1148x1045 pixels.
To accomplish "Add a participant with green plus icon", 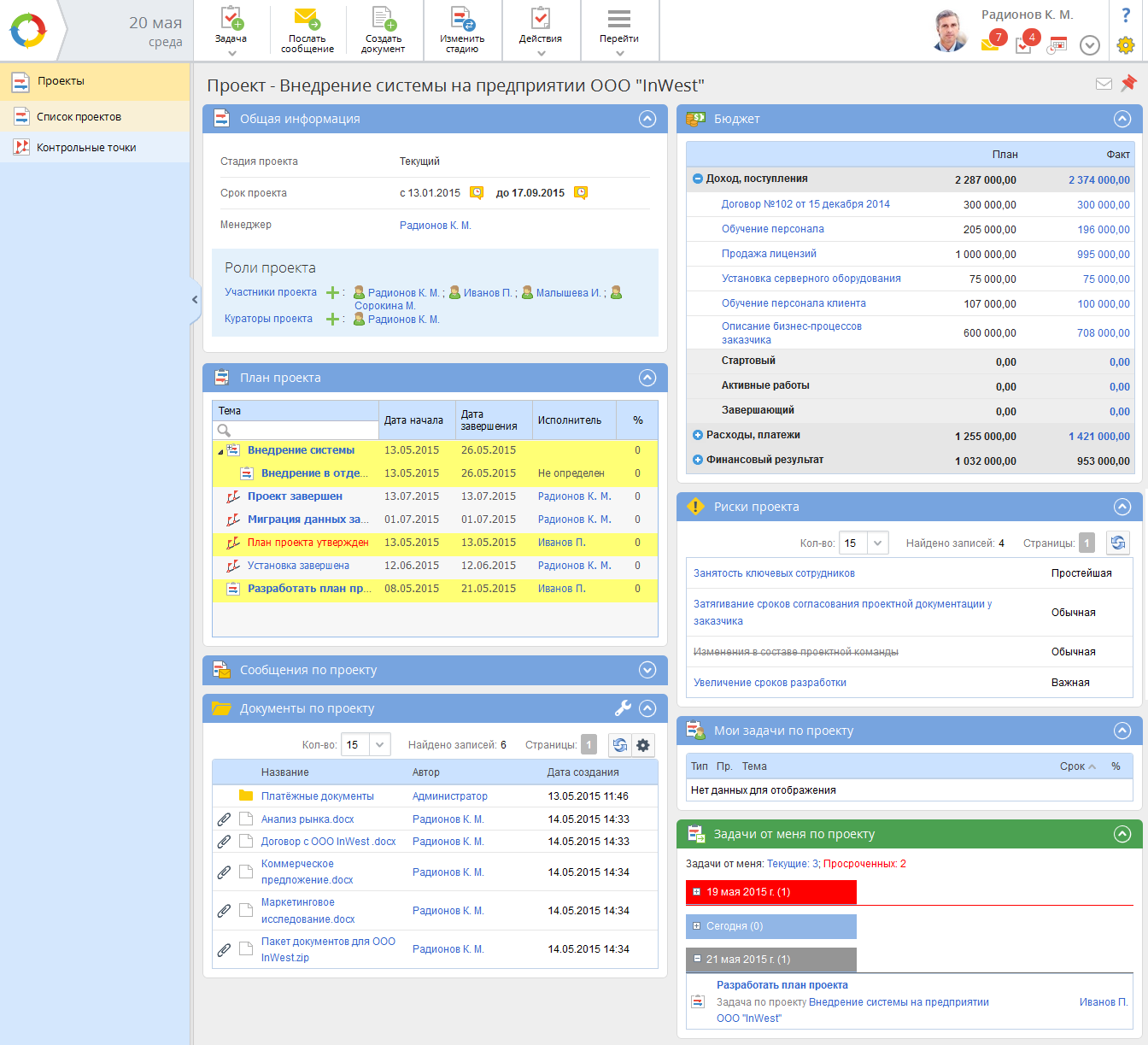I will [x=333, y=293].
